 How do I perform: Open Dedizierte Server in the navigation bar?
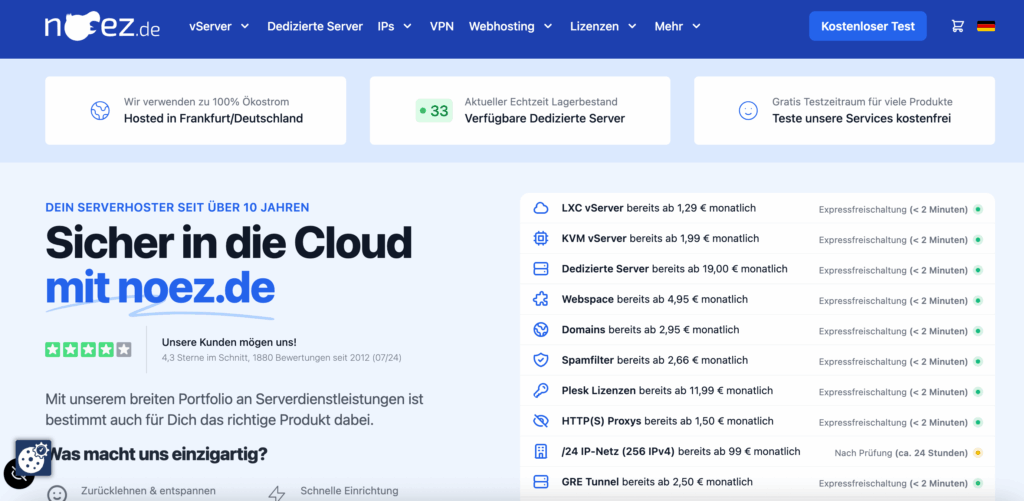point(315,27)
